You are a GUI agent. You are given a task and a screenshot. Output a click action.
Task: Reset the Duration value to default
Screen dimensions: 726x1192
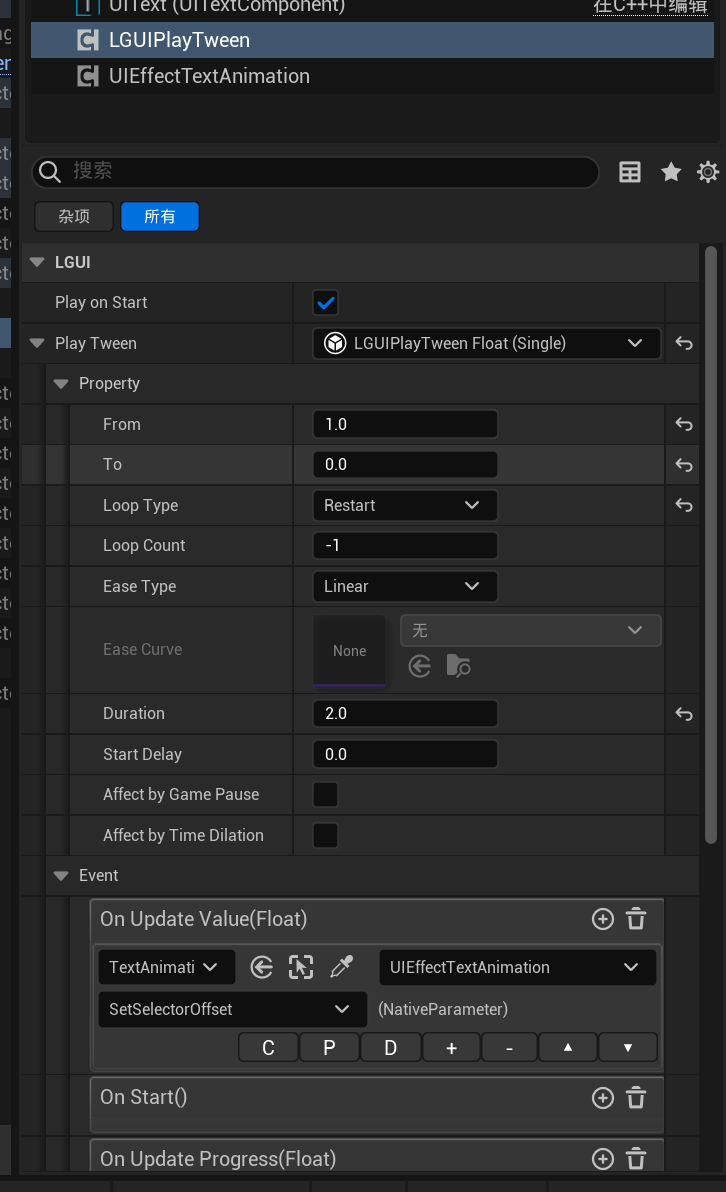coord(684,714)
